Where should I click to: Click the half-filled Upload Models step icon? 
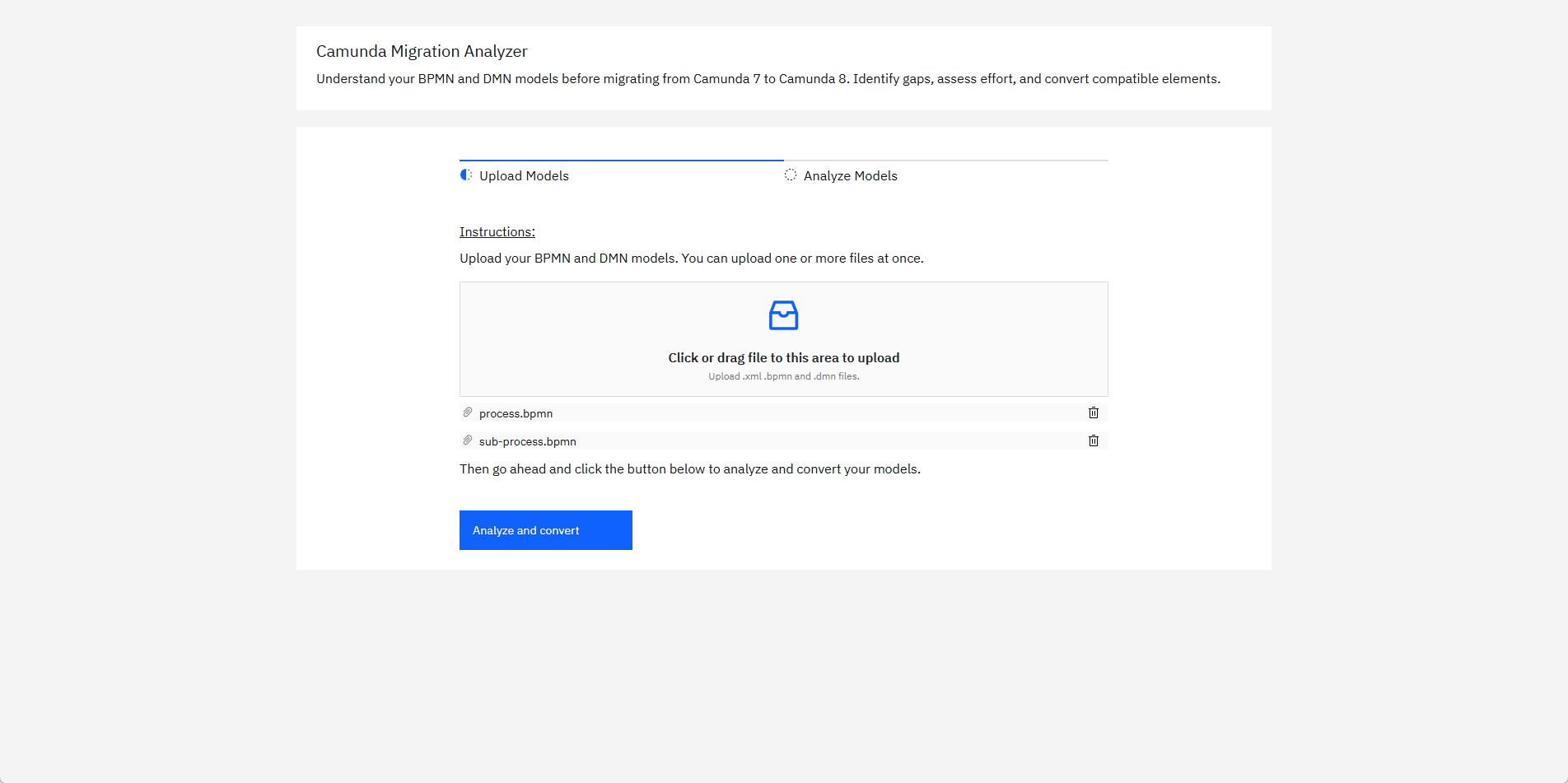coord(466,175)
